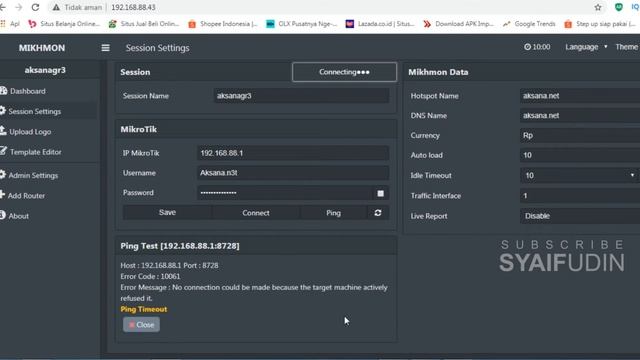Click the not-secure warning triangle icon
This screenshot has width=640, height=360.
[56, 7]
